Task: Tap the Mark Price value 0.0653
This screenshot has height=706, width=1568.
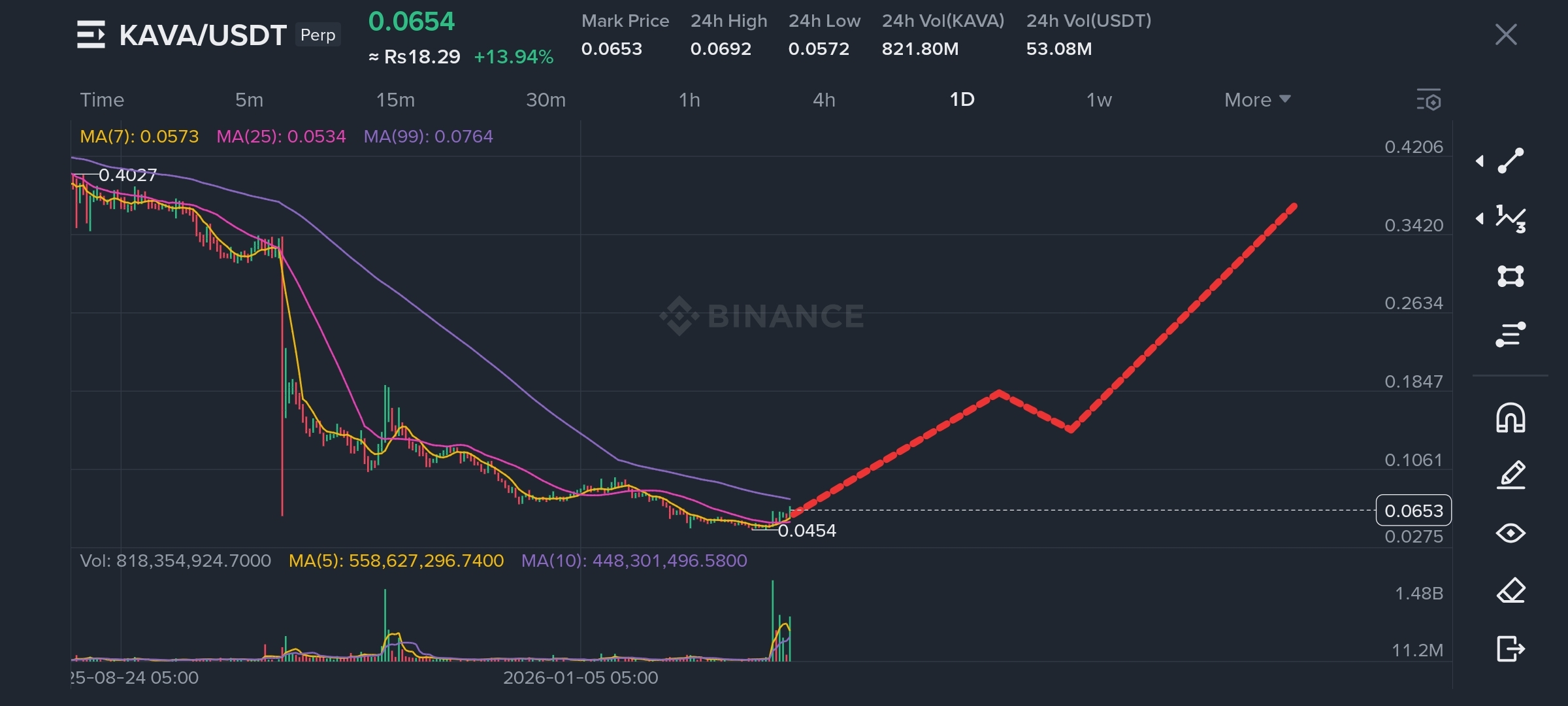Action: click(612, 49)
